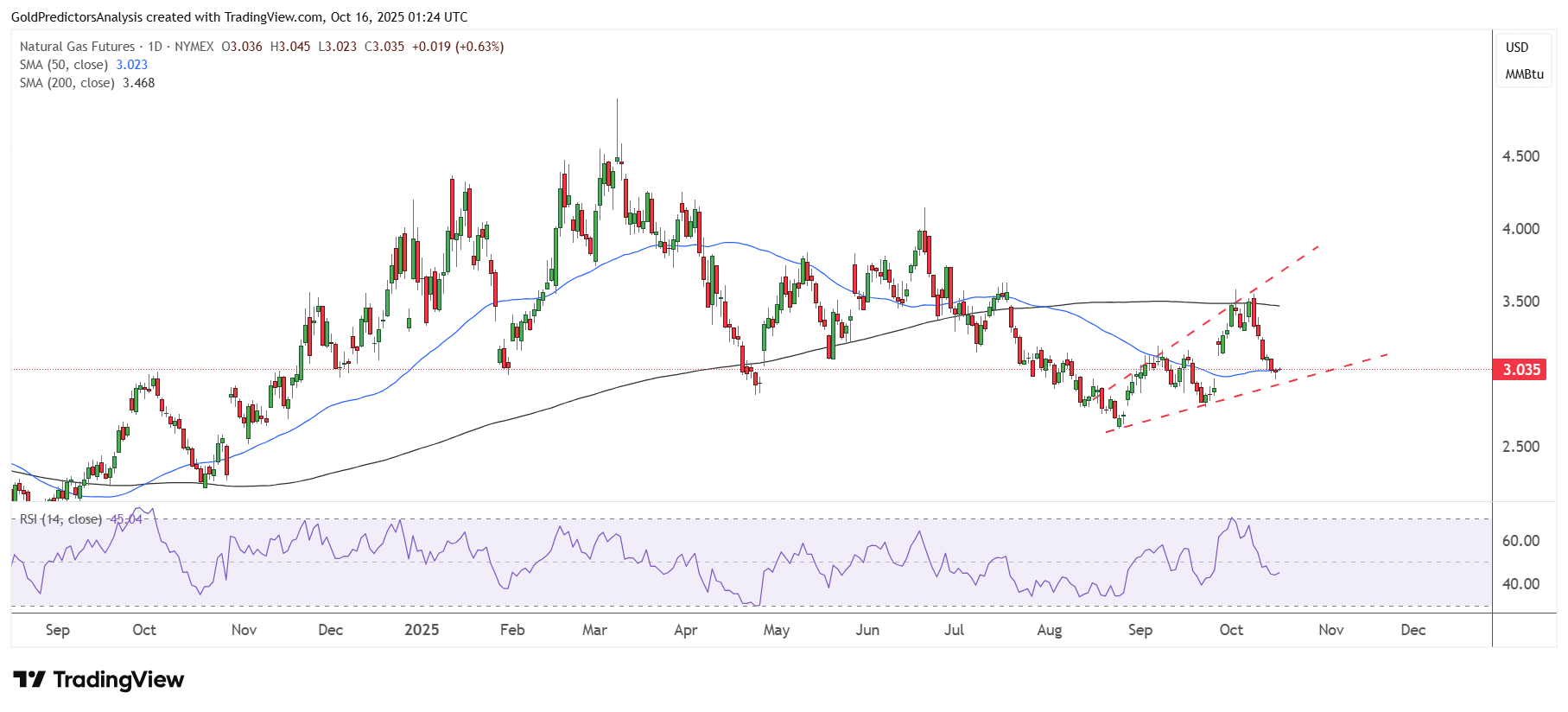Click the Jul label on the time axis

[x=954, y=630]
